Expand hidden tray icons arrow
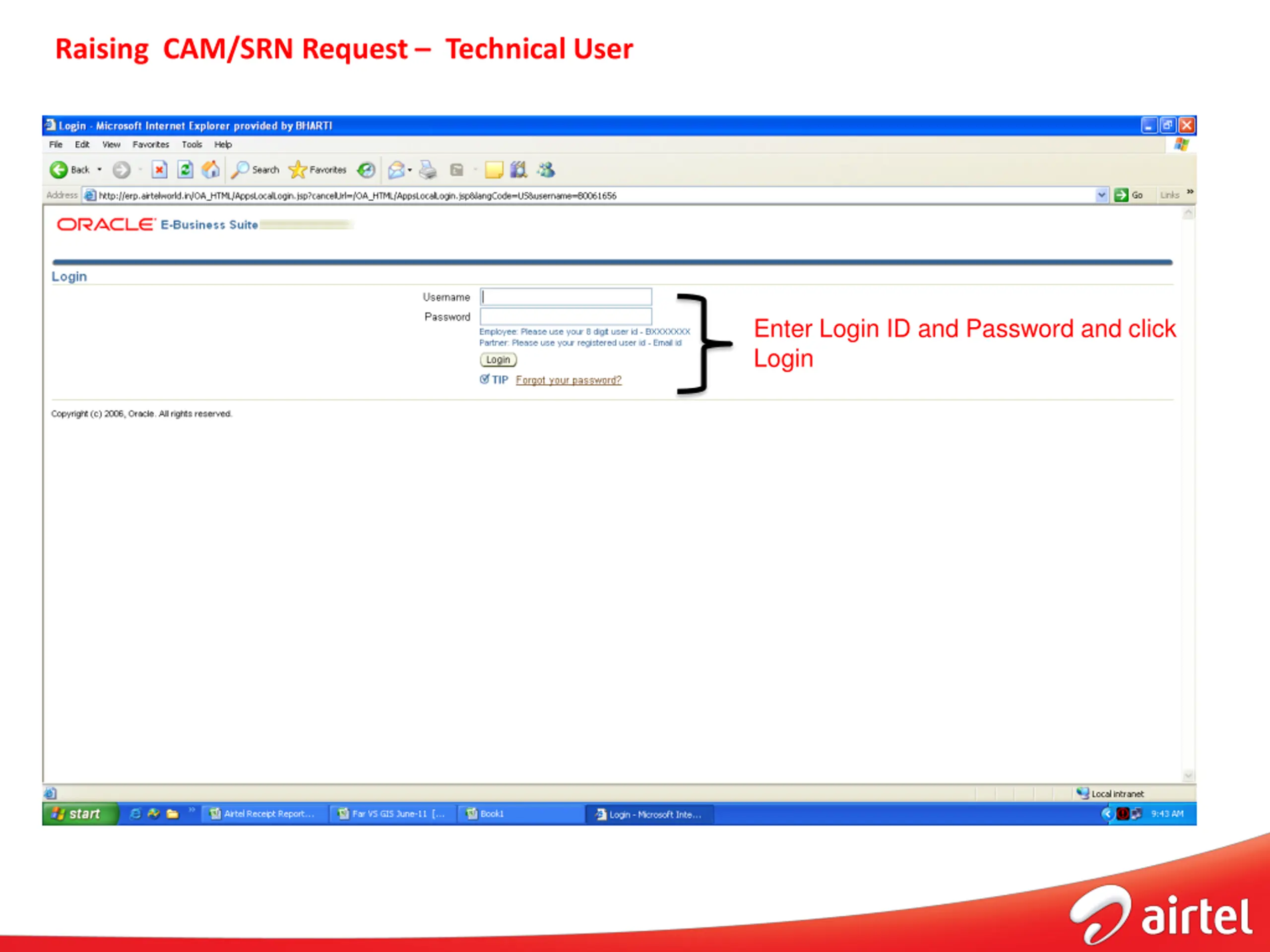This screenshot has width=1270, height=952. tap(1107, 814)
